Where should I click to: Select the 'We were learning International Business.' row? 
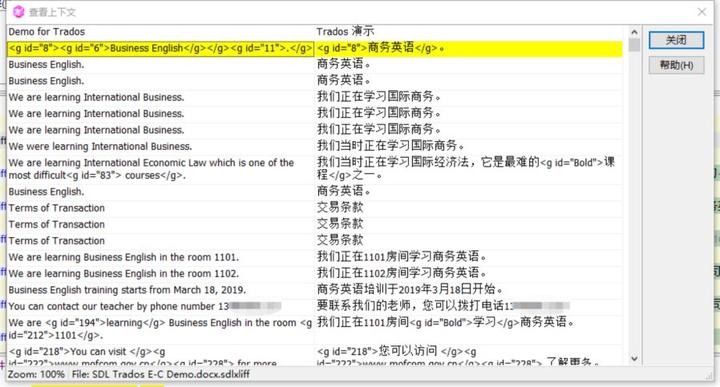tap(160, 146)
